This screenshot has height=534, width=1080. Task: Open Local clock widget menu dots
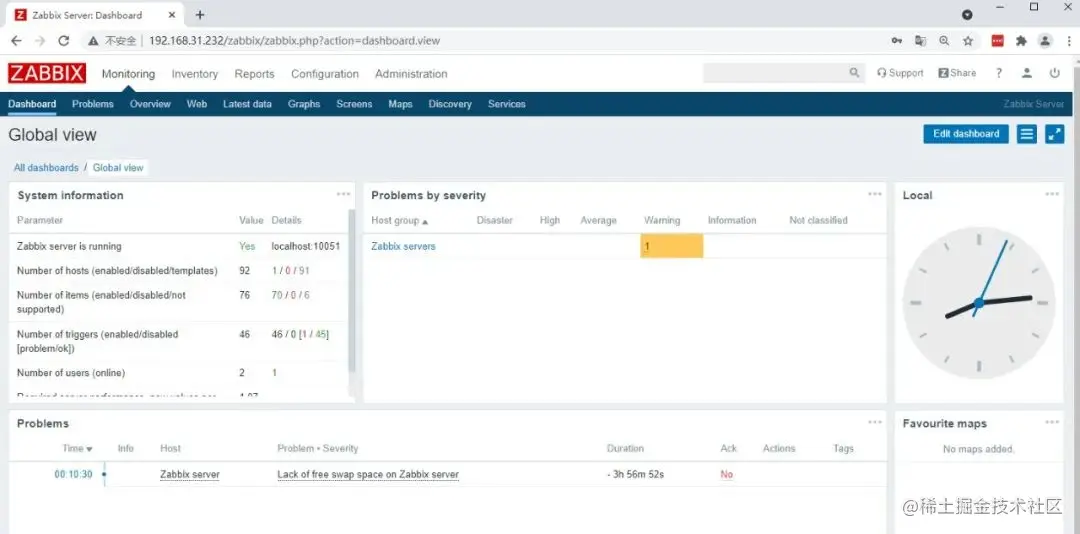tap(1052, 194)
